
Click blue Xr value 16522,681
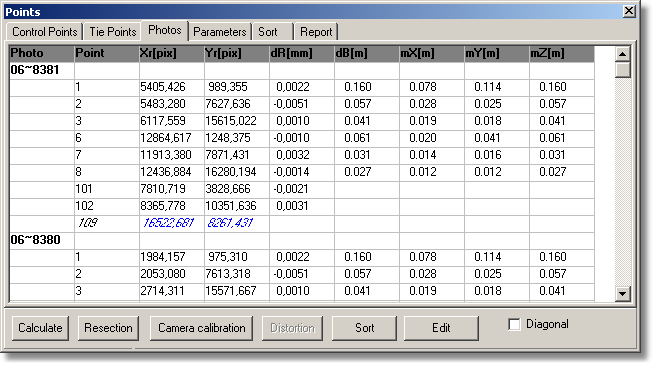point(168,223)
